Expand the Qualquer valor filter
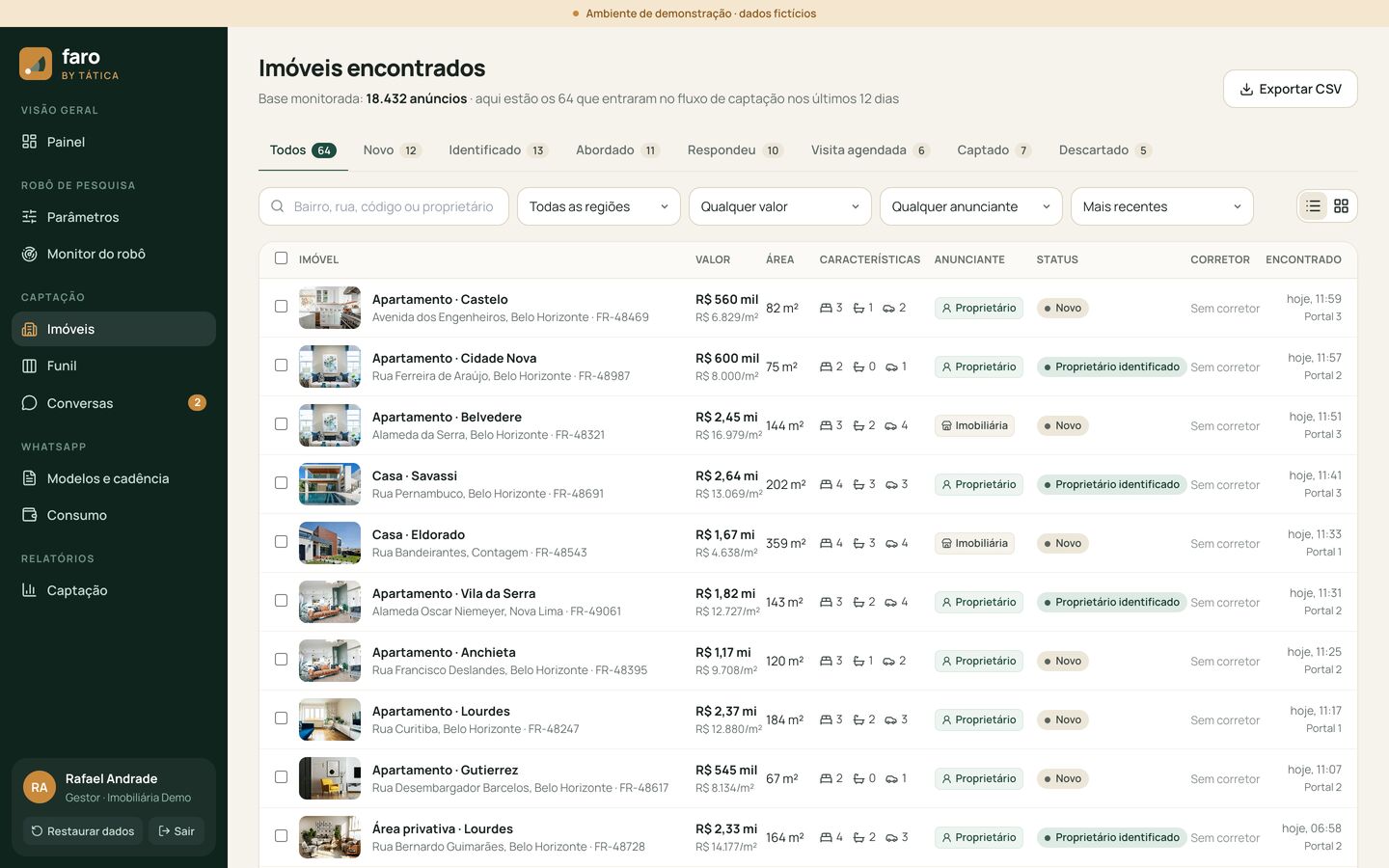 coord(780,206)
